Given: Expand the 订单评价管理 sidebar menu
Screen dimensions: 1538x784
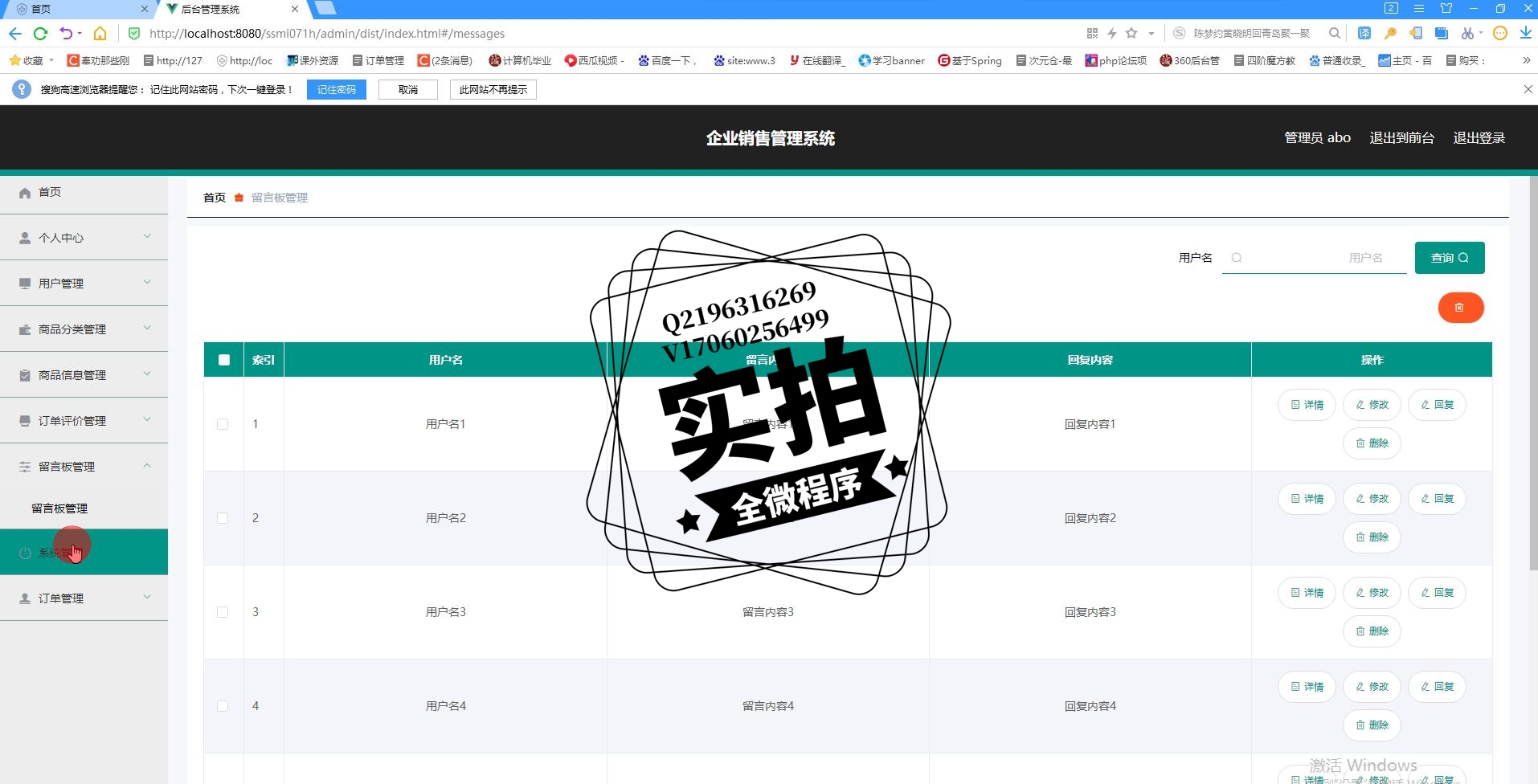Looking at the screenshot, I should [84, 420].
